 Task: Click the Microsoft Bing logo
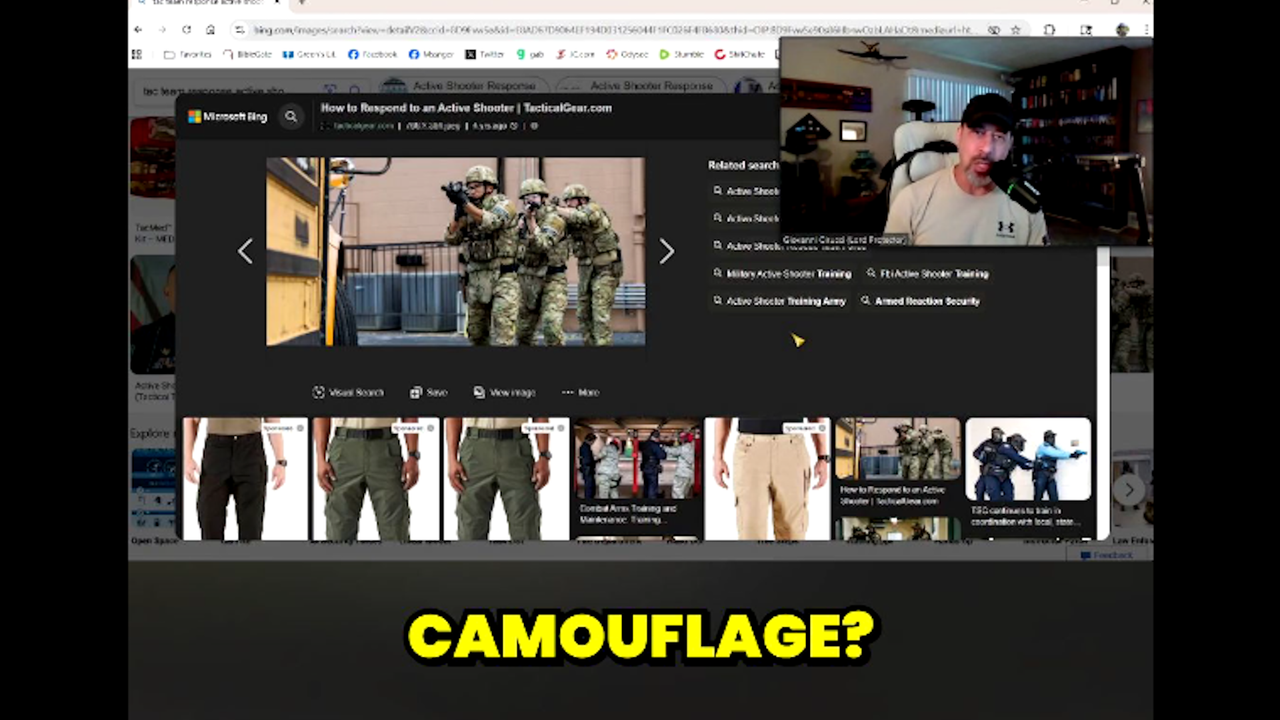pos(228,117)
